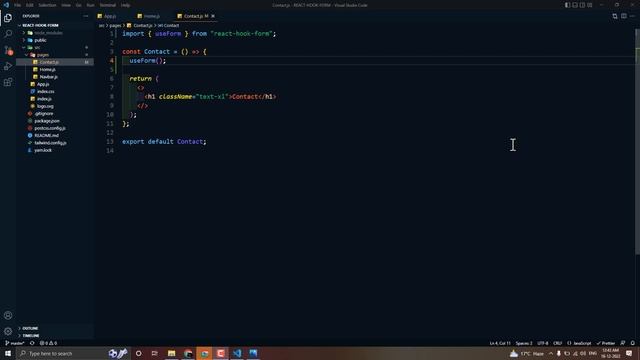Click the synchronize changes icon in status bar
Image resolution: width=640 pixels, height=360 pixels.
click(32, 343)
